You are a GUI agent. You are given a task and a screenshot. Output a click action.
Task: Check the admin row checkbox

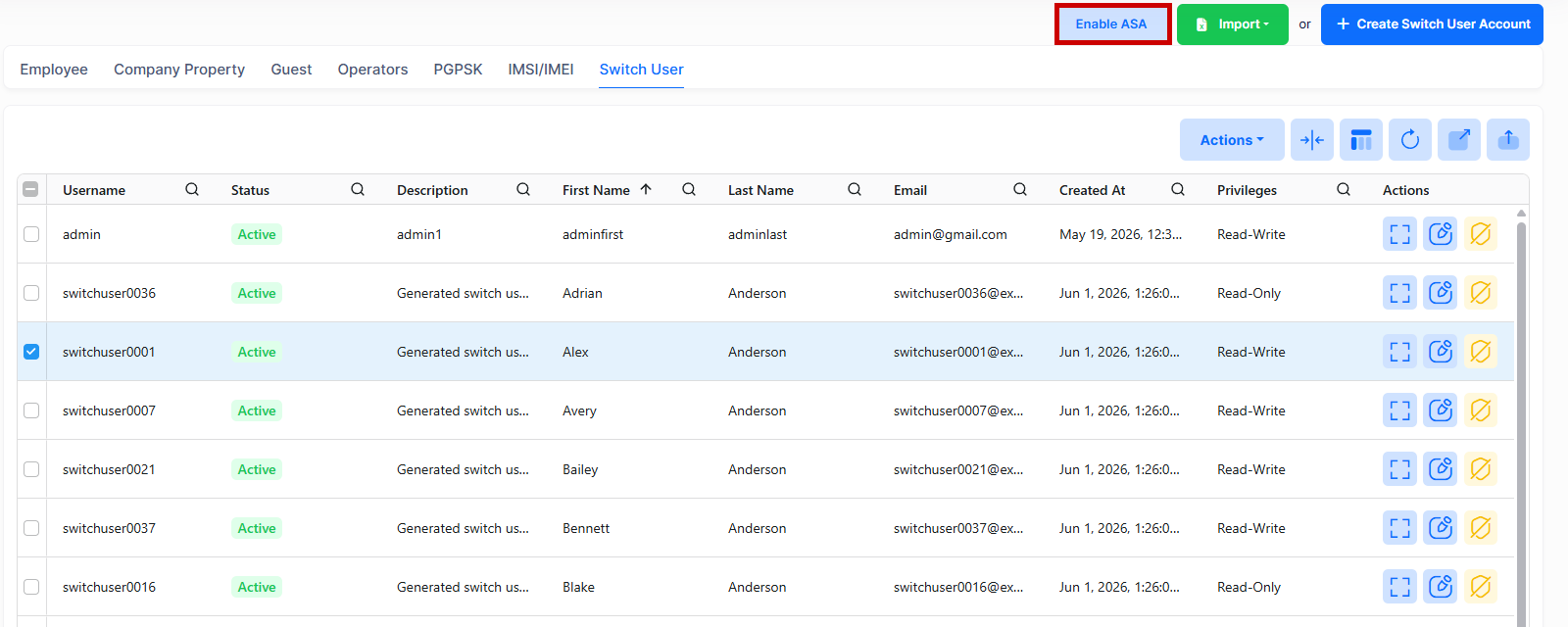click(31, 234)
